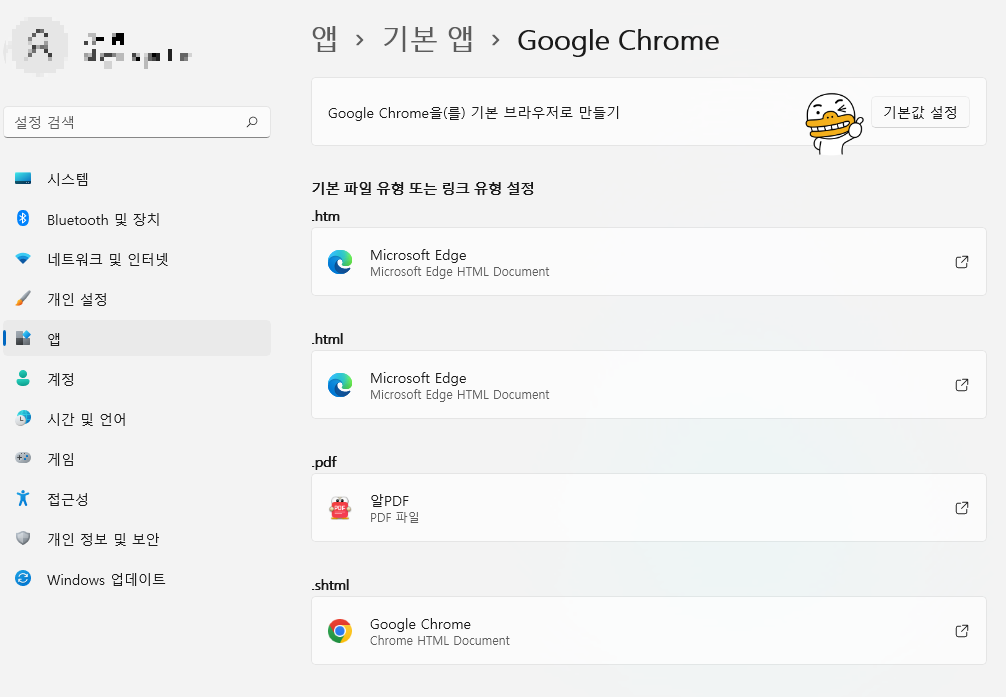
Task: Click the Google Chrome name under .shtml
Action: click(420, 624)
